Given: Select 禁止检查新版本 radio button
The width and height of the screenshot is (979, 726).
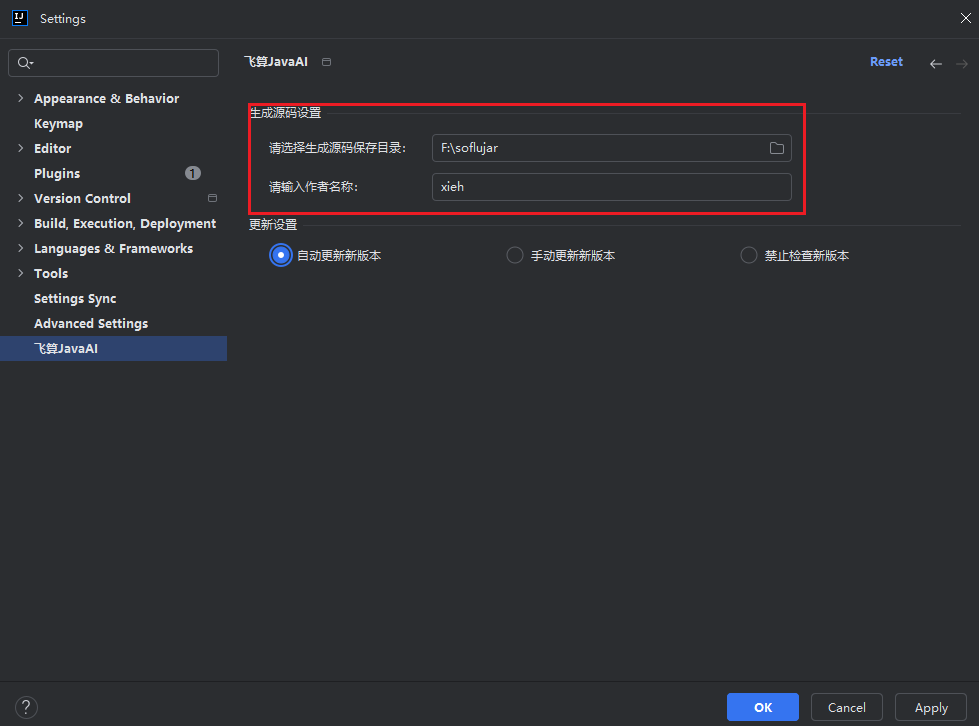Looking at the screenshot, I should [749, 255].
